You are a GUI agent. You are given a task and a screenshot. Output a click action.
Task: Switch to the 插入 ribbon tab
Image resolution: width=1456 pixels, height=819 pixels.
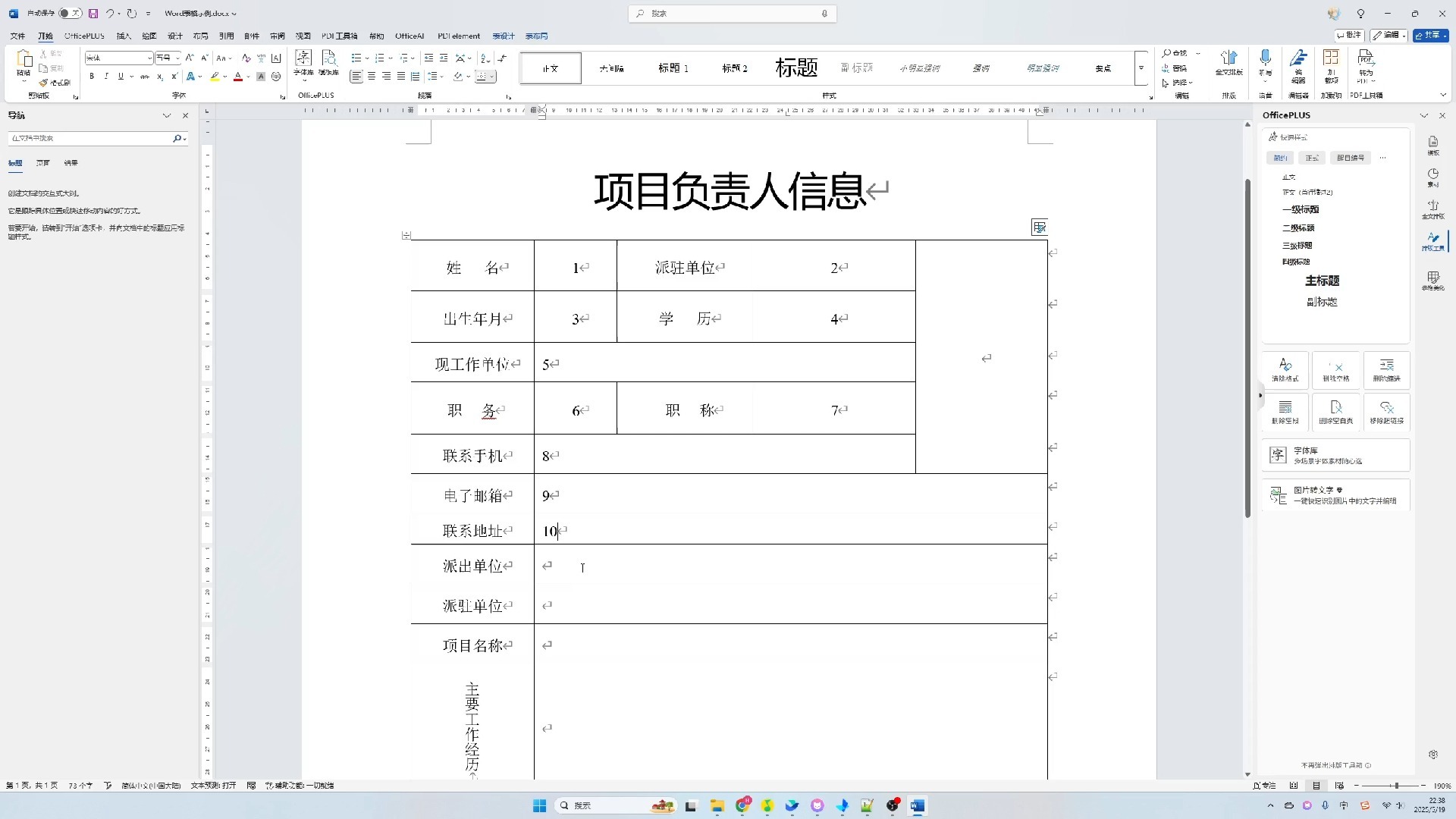pyautogui.click(x=124, y=36)
